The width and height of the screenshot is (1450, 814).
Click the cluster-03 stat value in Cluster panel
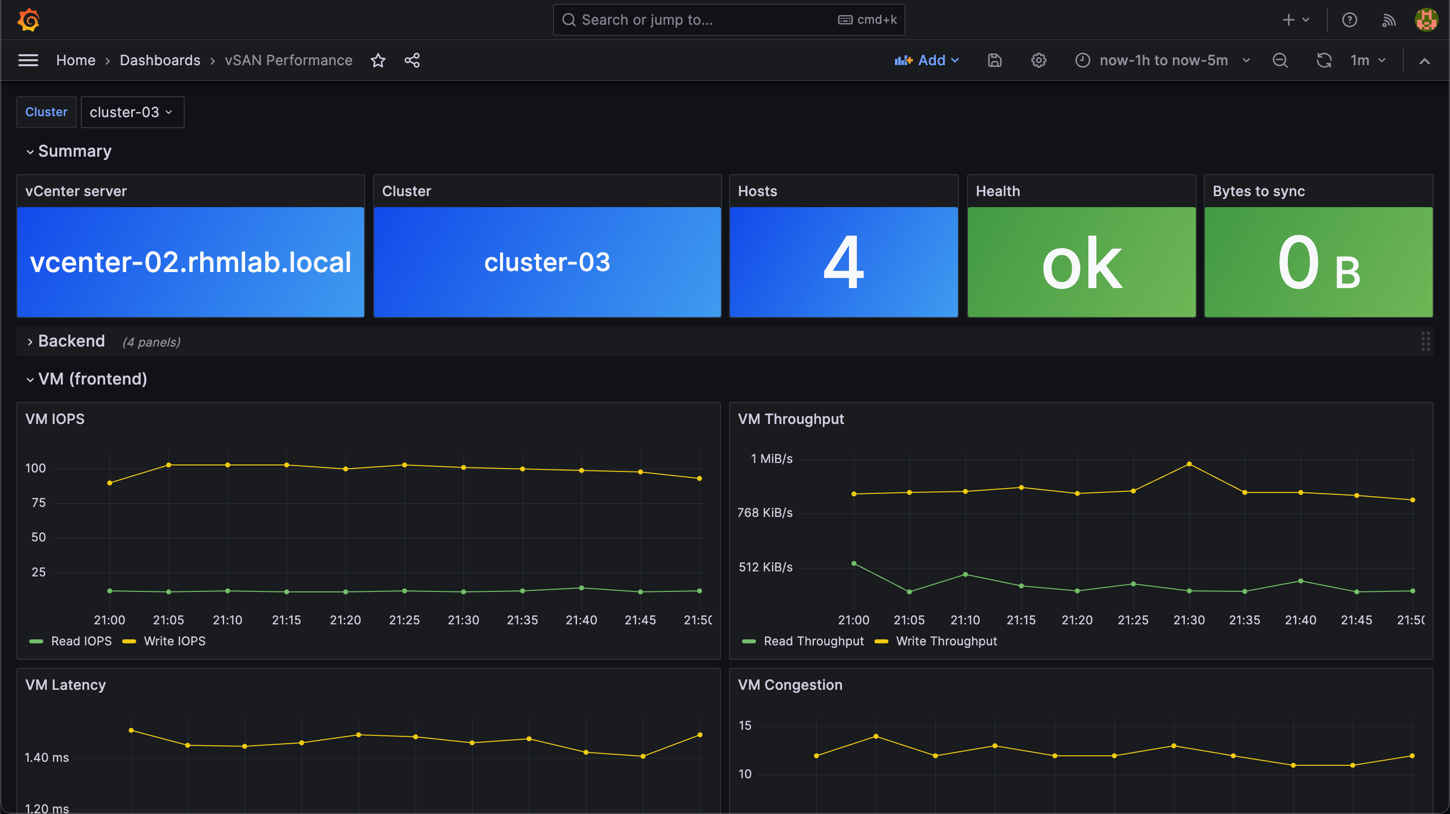pos(547,263)
